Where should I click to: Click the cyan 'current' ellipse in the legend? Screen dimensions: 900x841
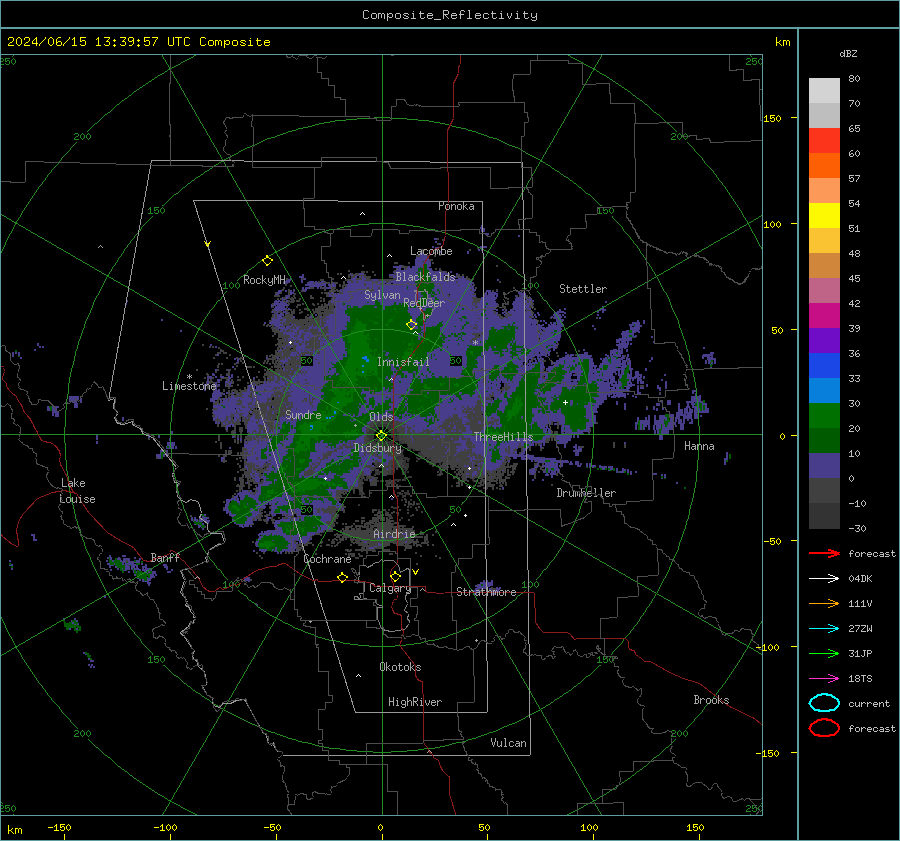tap(824, 703)
